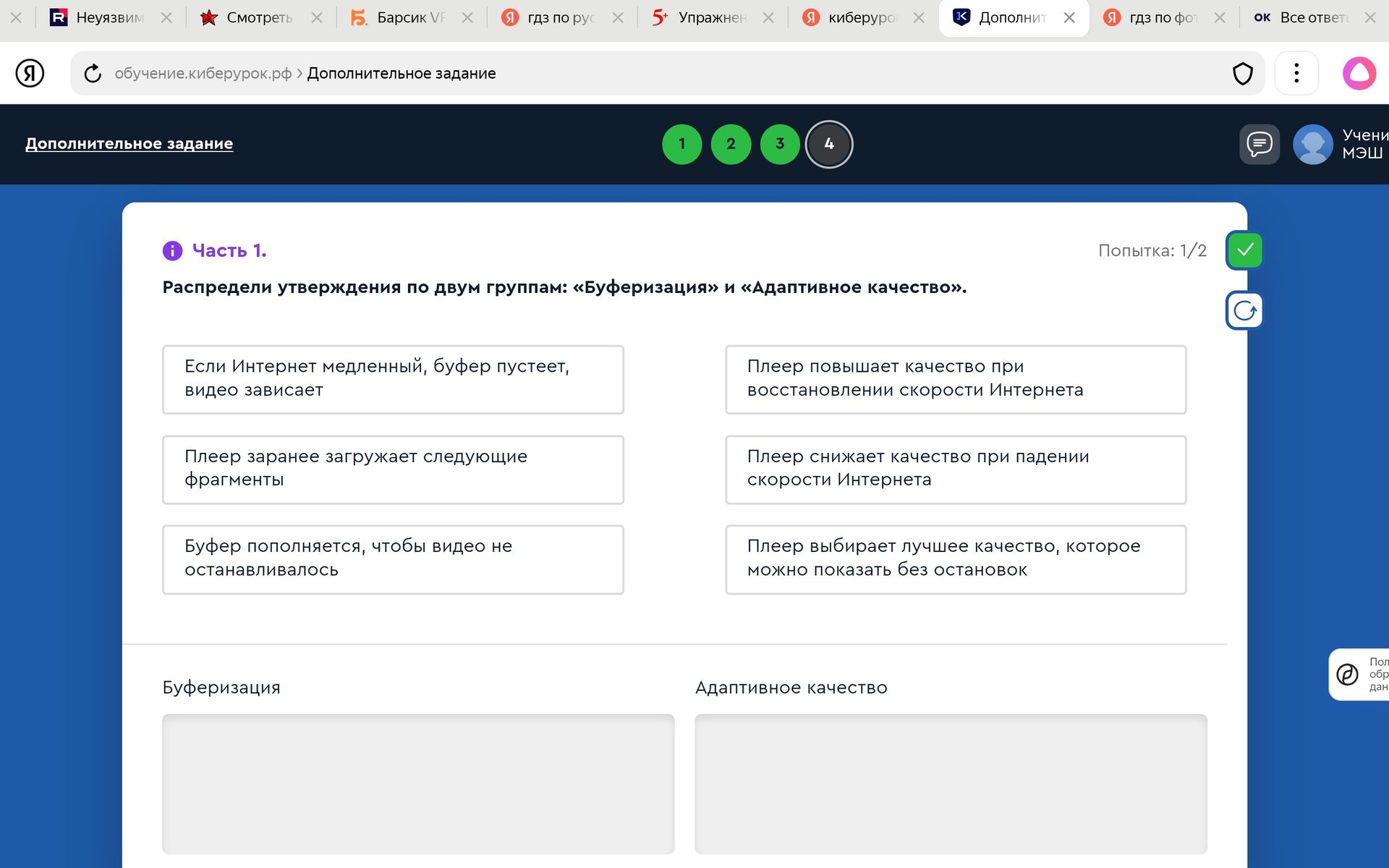The height and width of the screenshot is (868, 1389).
Task: Open the chat message icon in header
Action: [1260, 144]
